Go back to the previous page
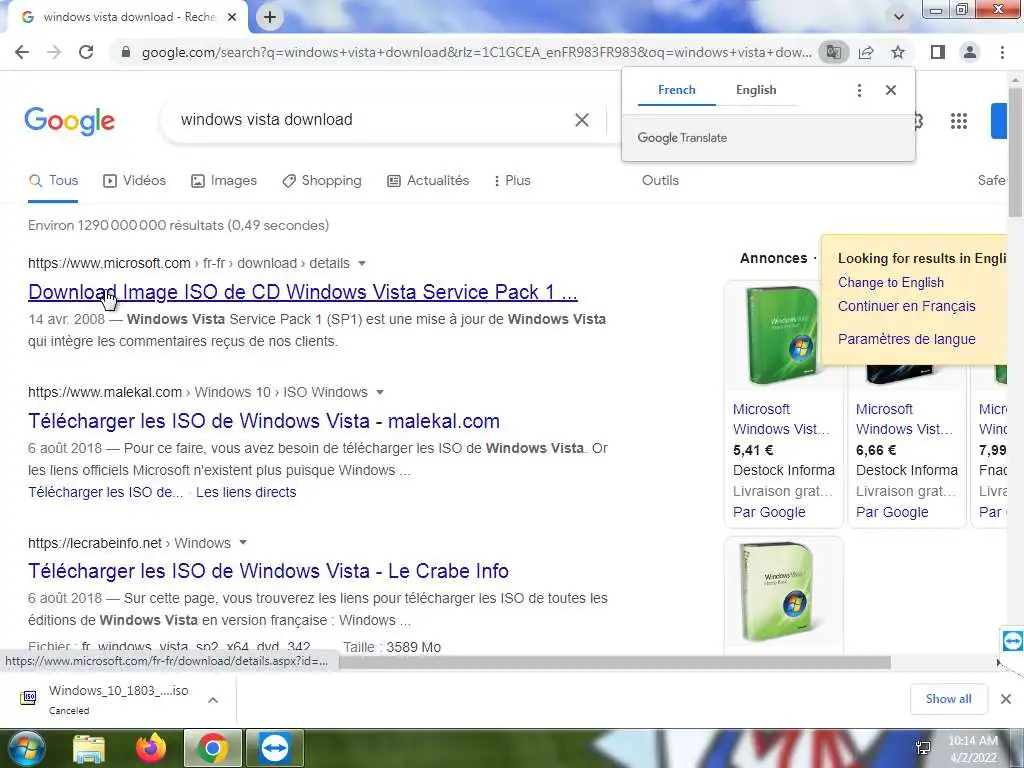Viewport: 1024px width, 768px height. click(22, 52)
